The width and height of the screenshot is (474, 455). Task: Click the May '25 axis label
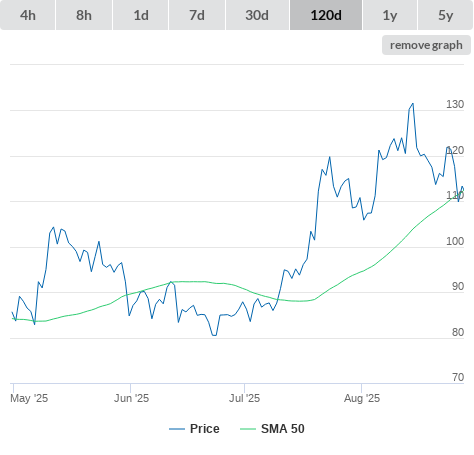(x=29, y=398)
